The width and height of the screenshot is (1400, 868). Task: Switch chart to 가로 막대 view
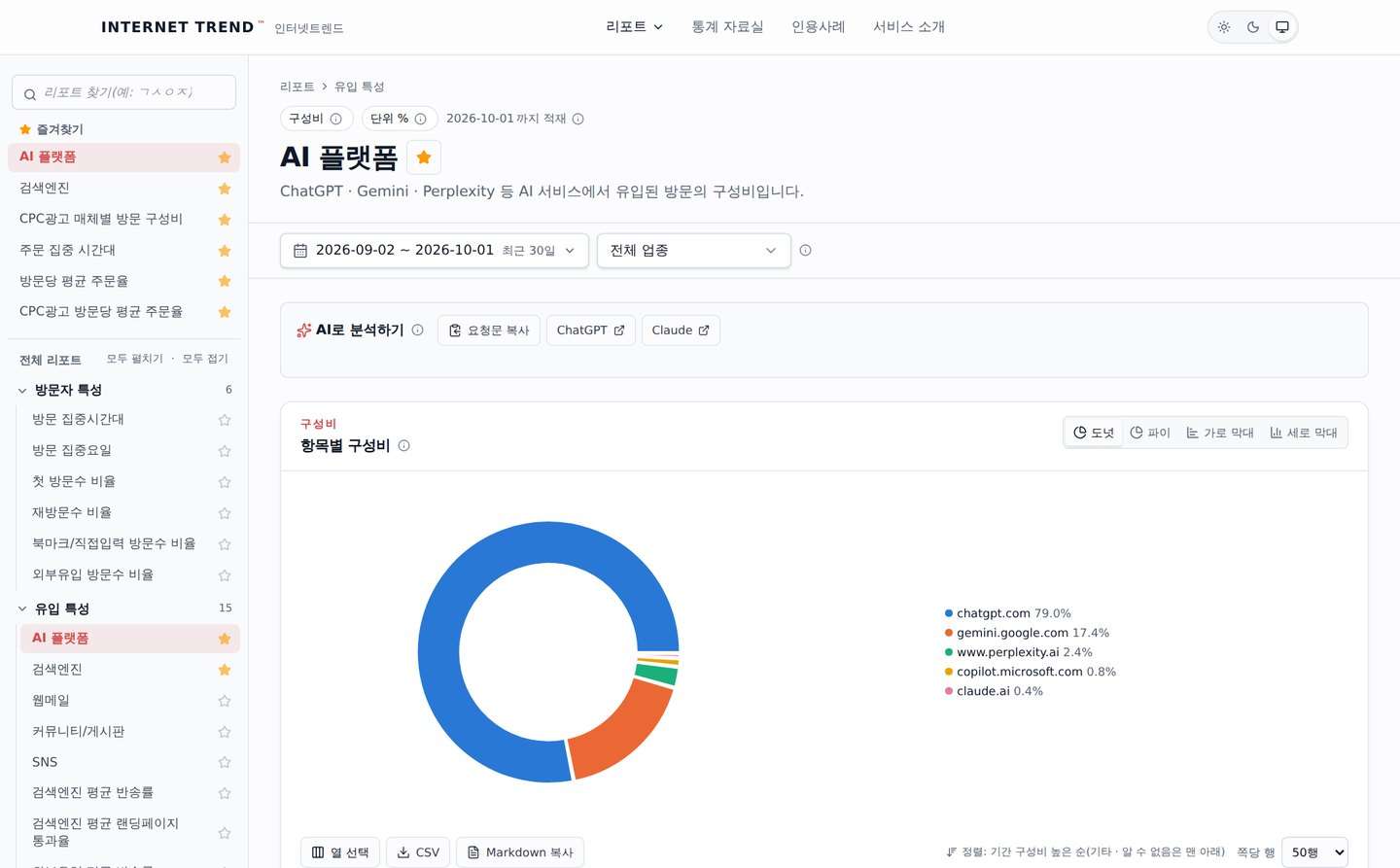1220,433
